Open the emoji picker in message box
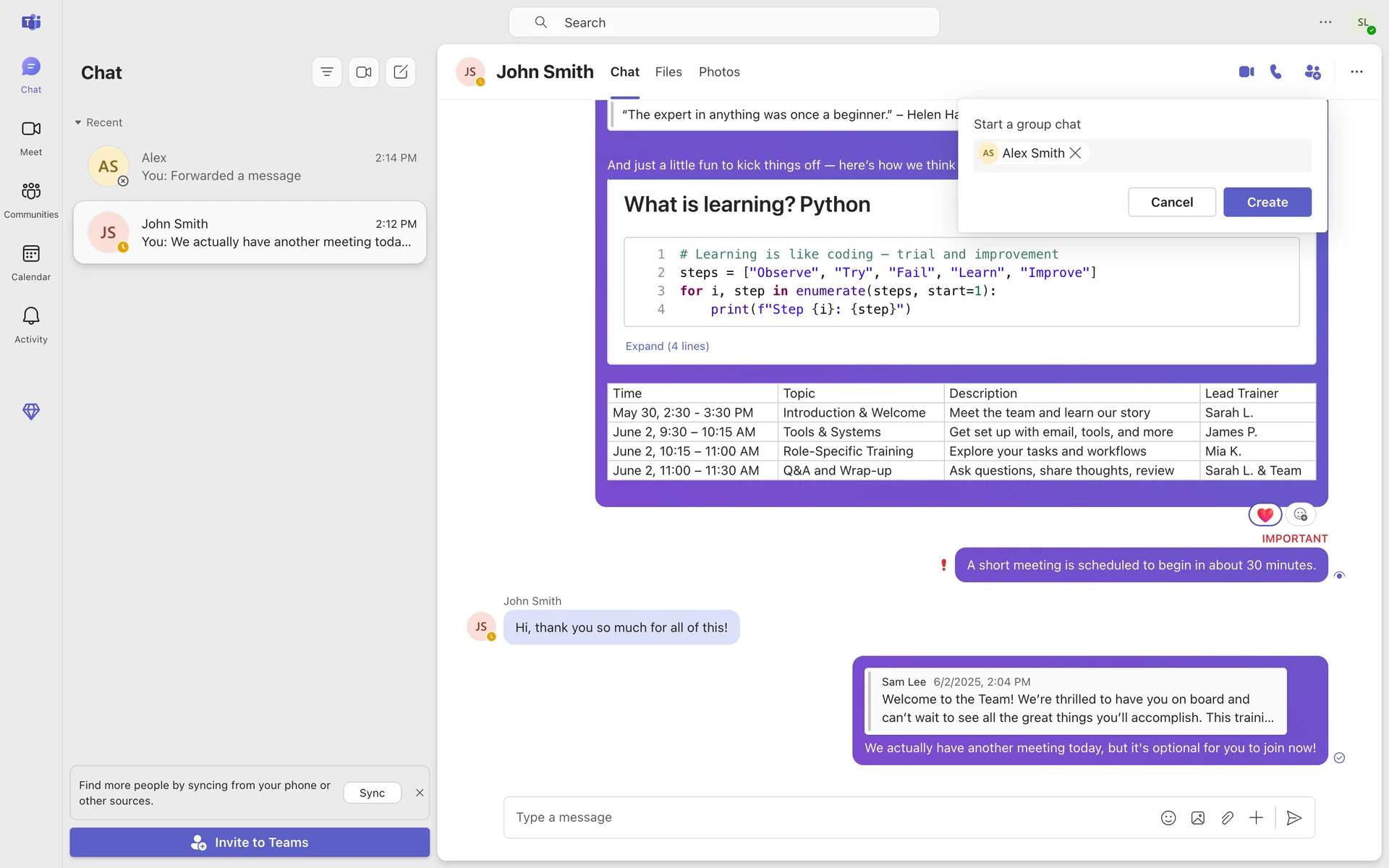This screenshot has width=1389, height=868. 1168,817
